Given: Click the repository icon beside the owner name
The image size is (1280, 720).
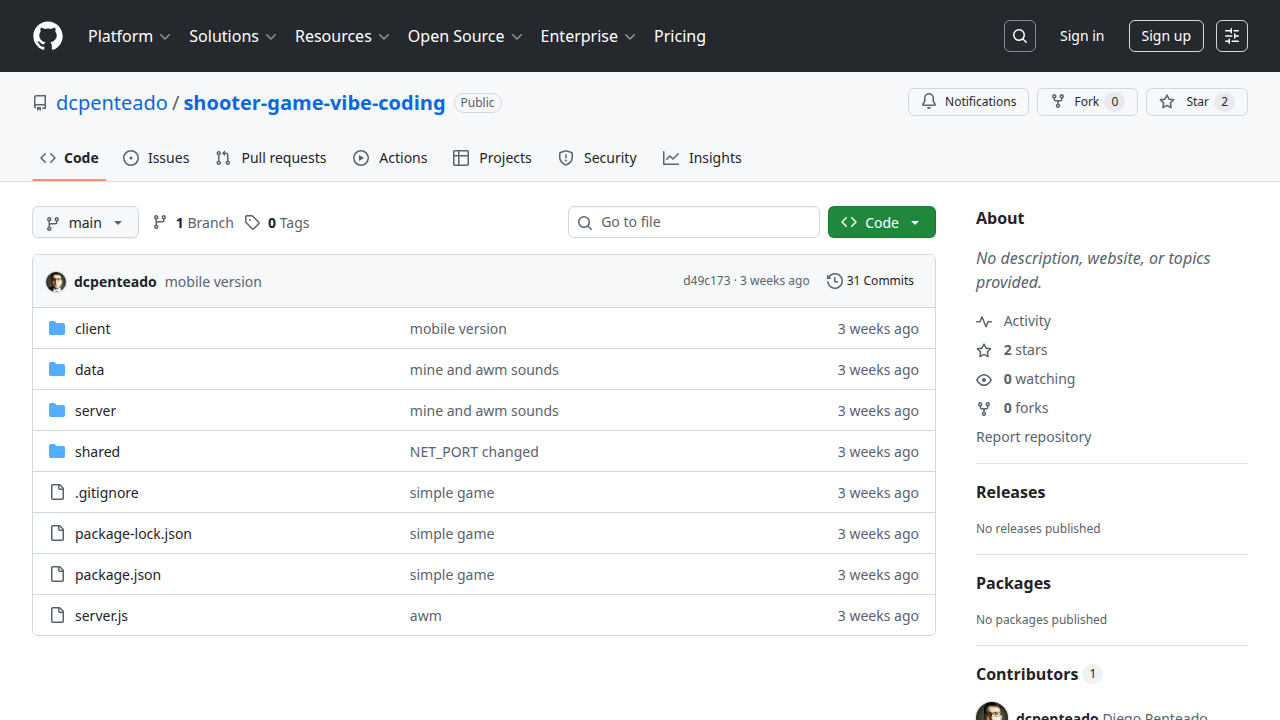Looking at the screenshot, I should (40, 103).
